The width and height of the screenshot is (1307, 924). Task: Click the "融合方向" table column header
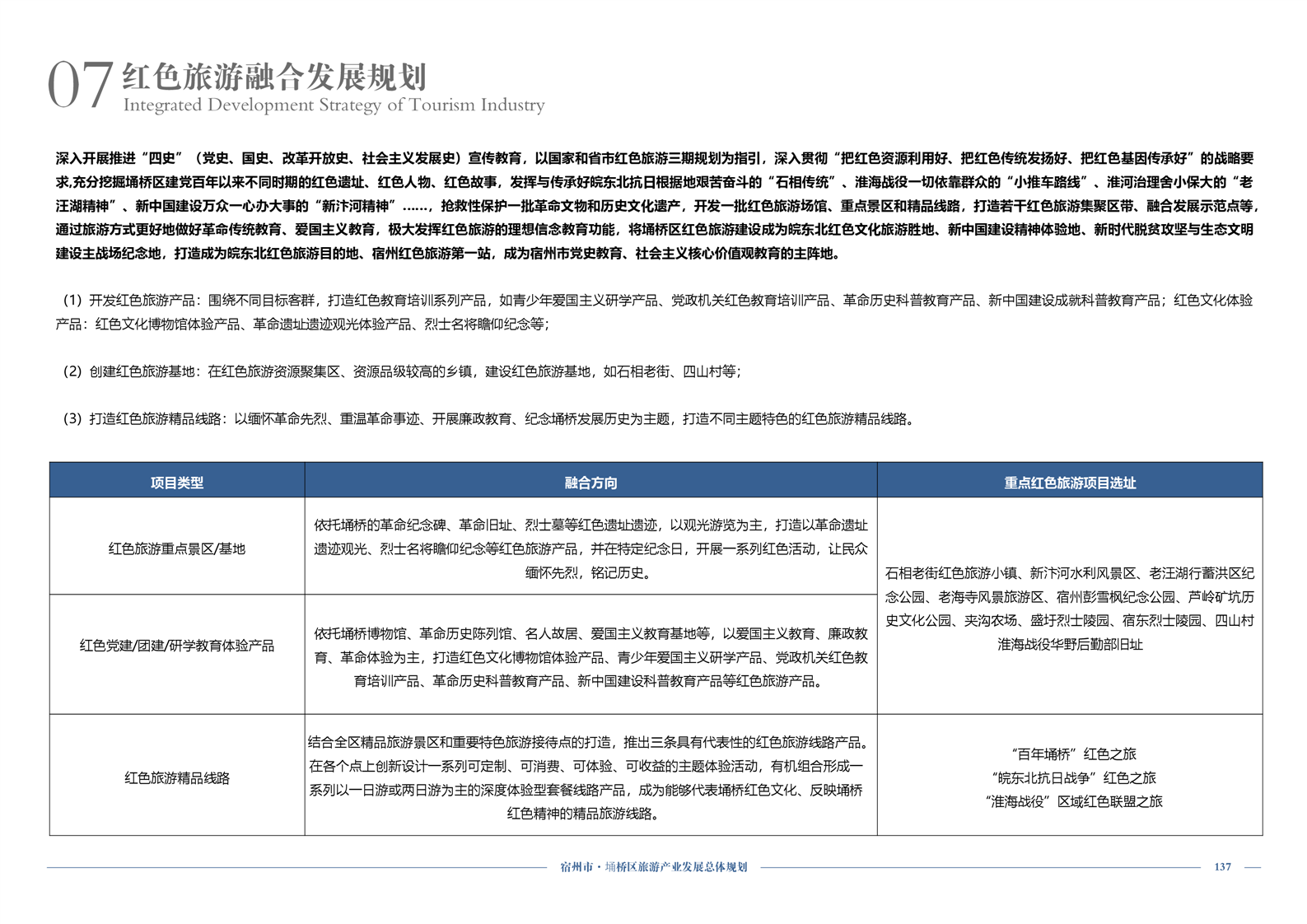[590, 483]
